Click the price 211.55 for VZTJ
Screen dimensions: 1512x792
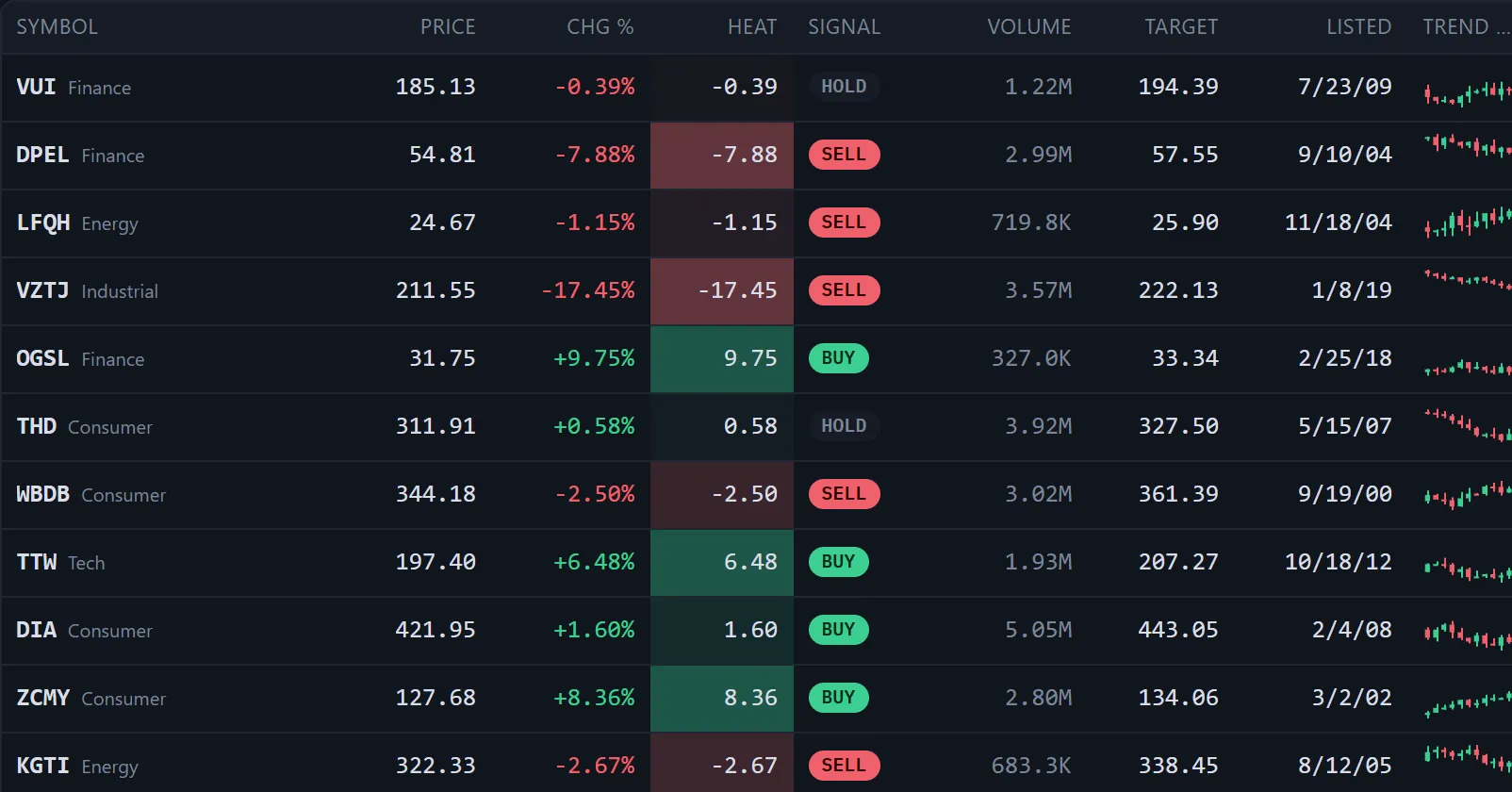436,290
